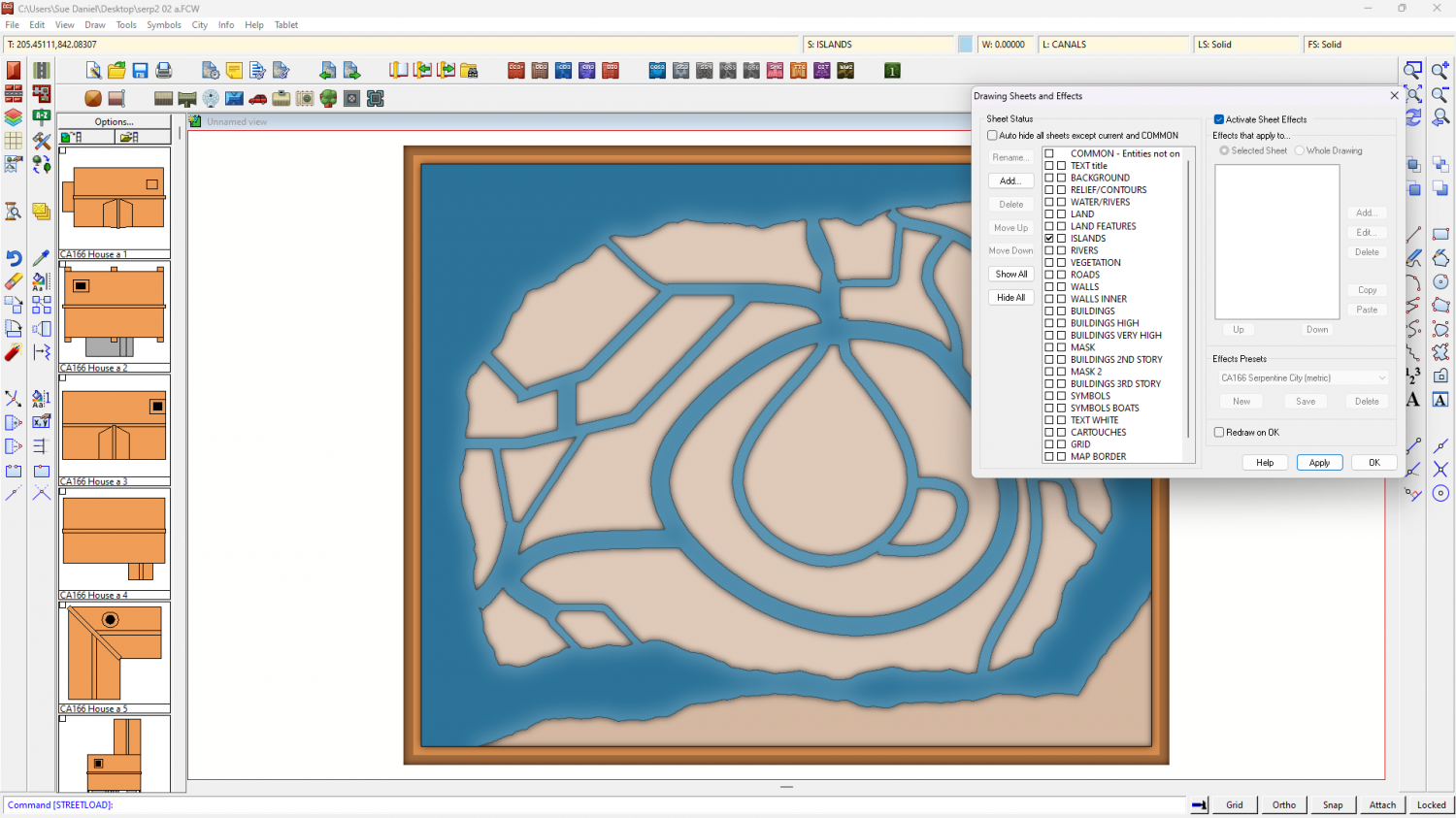
Task: Click the orange terrain fill icon
Action: coord(93,98)
